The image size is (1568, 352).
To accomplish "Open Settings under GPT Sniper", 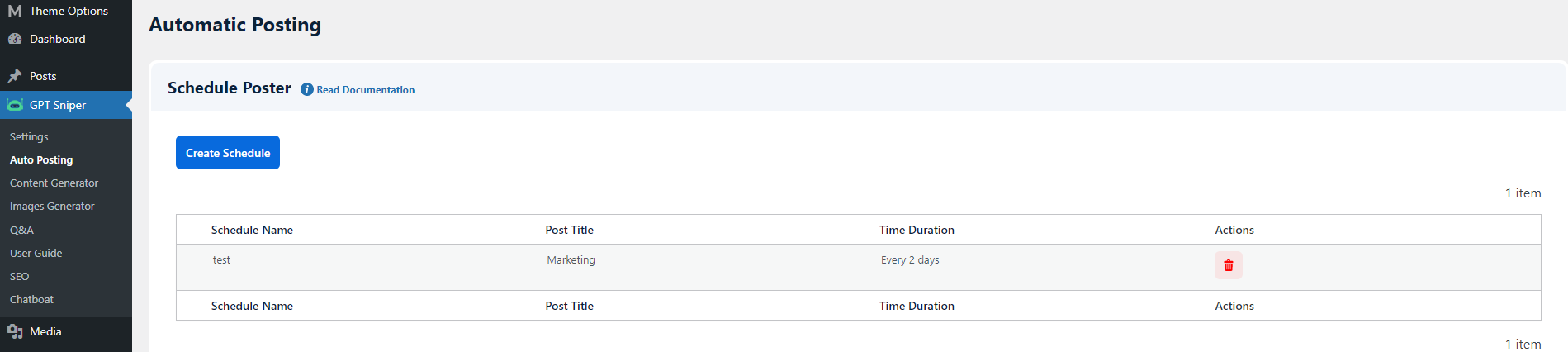I will tap(29, 136).
